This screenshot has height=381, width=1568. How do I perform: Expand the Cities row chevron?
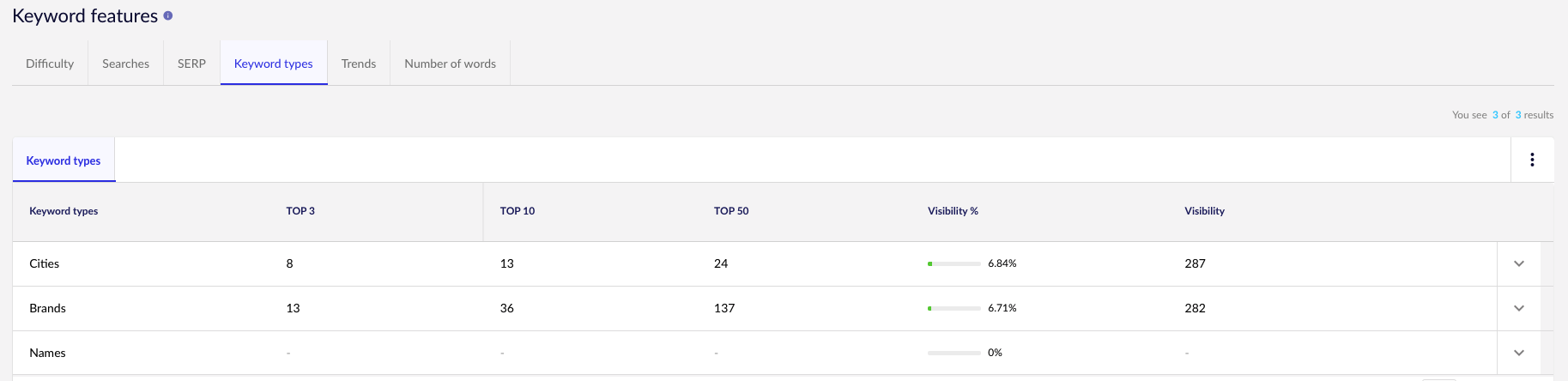point(1518,263)
